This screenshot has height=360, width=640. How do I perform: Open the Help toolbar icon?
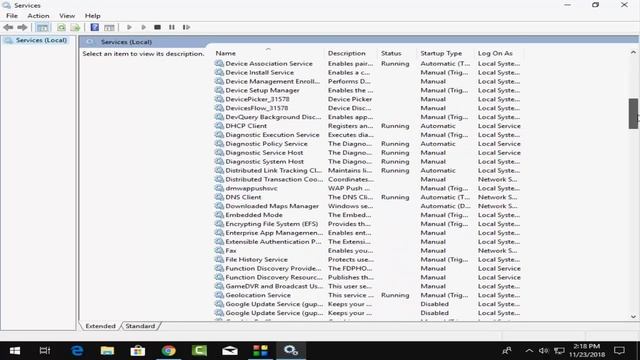pos(94,27)
